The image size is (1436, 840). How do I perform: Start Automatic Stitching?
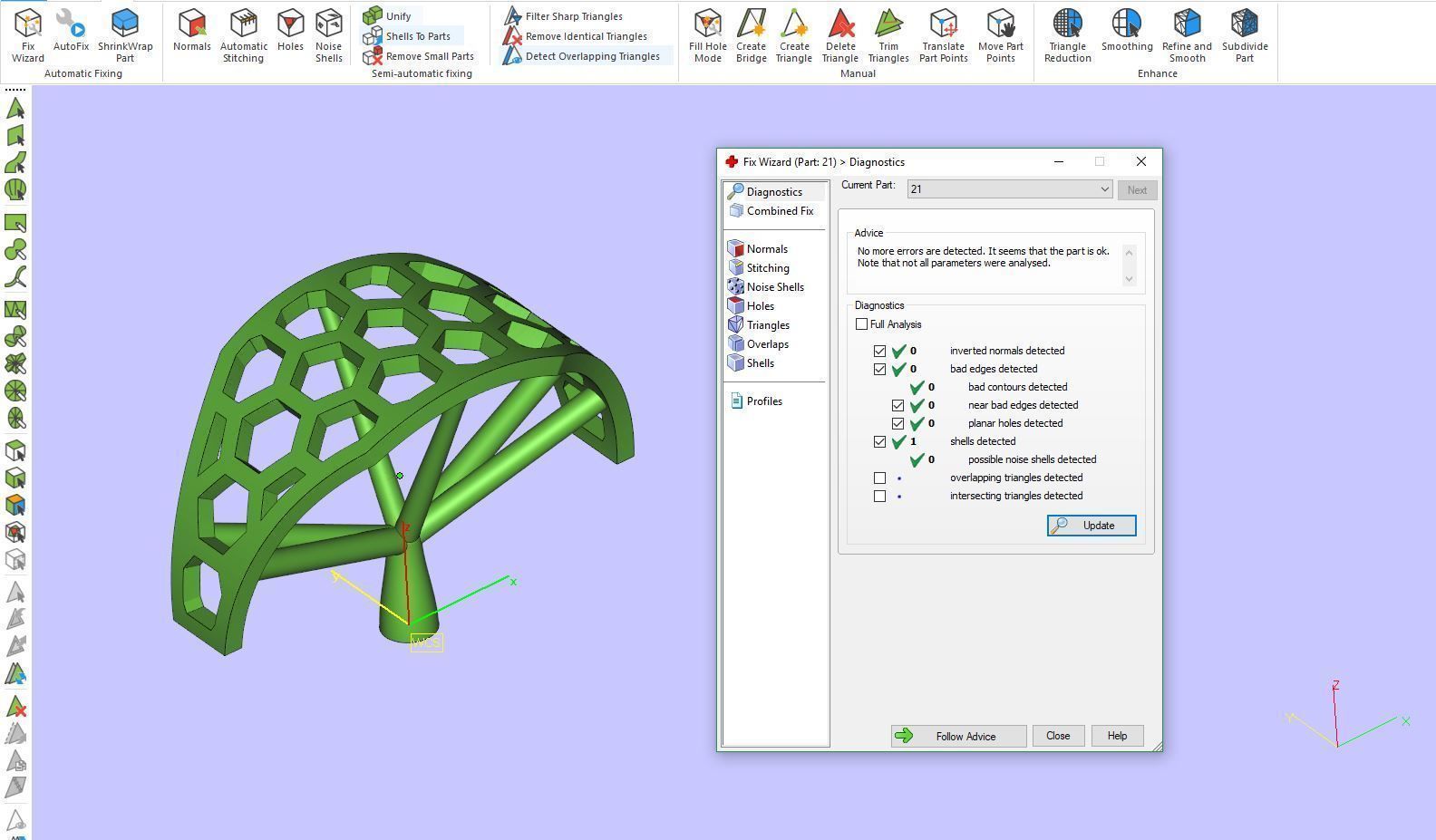(x=244, y=36)
